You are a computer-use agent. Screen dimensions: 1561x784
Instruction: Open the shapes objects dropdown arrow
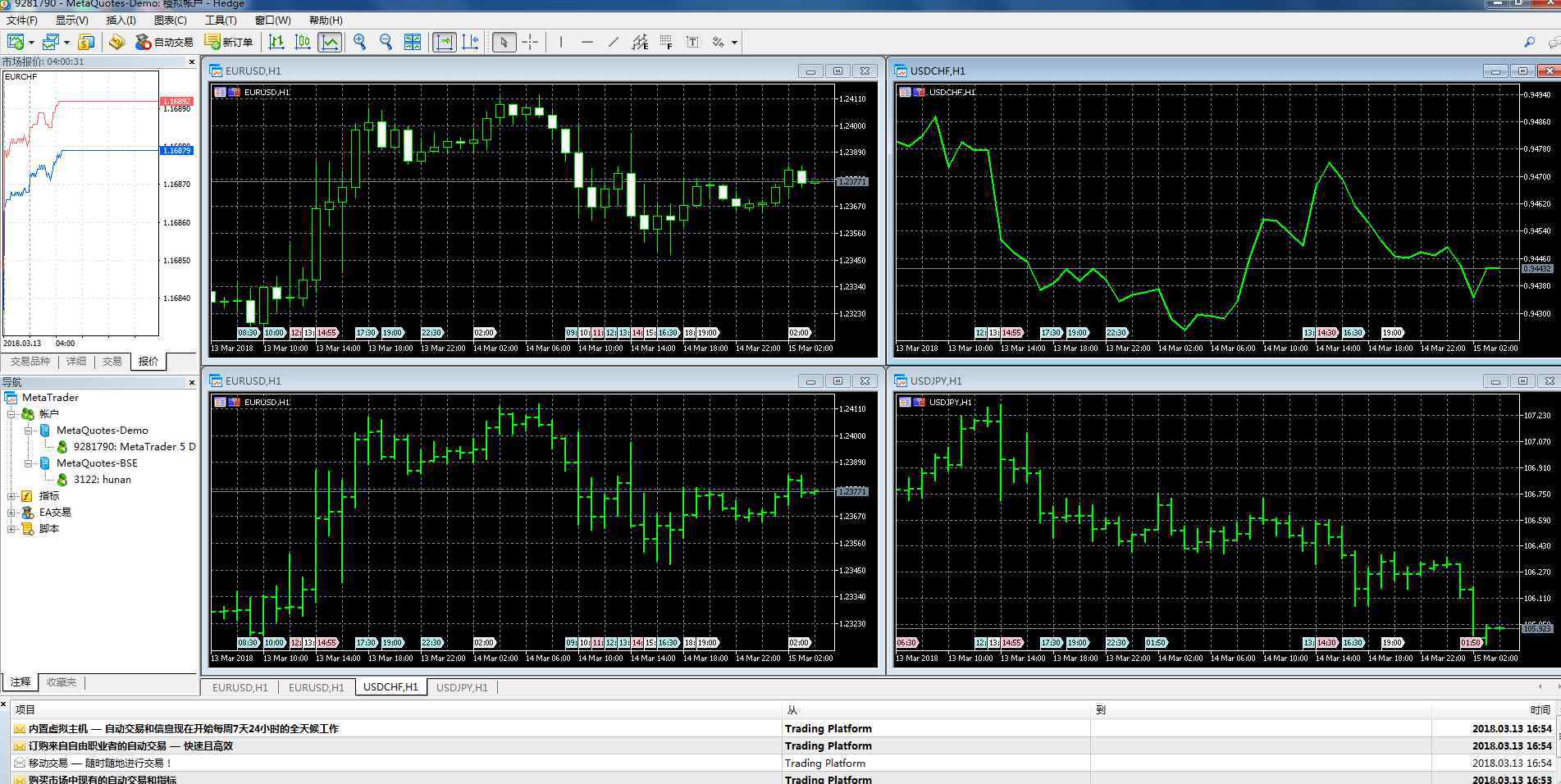point(734,42)
